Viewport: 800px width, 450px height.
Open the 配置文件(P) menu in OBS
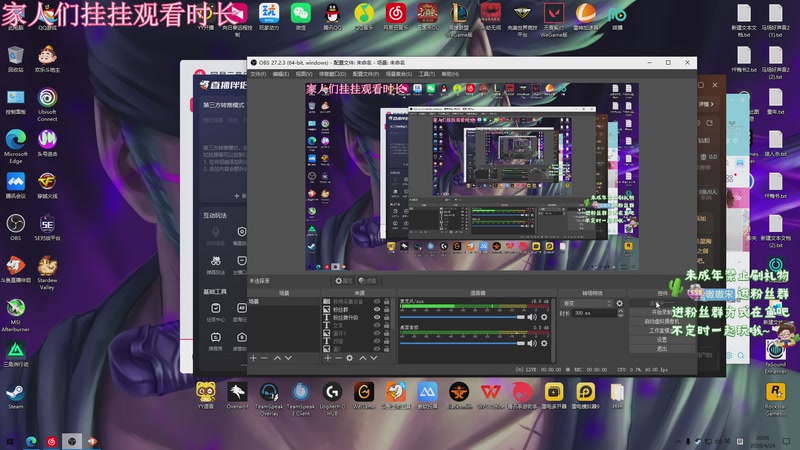pyautogui.click(x=366, y=74)
